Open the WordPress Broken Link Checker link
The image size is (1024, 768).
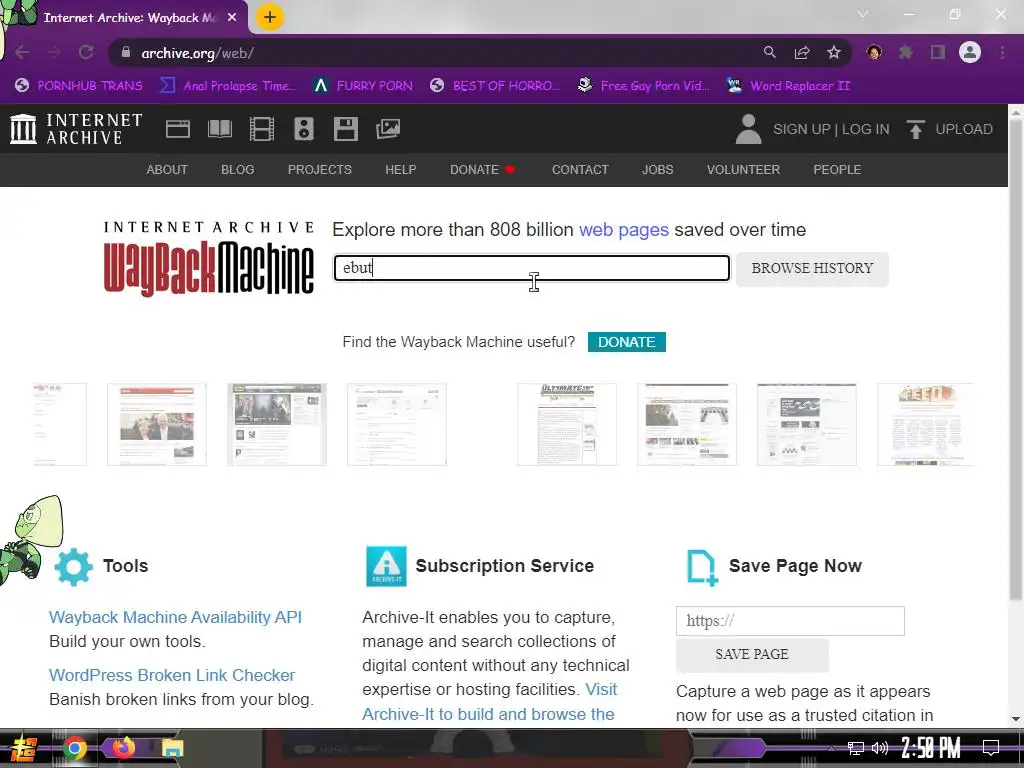172,675
